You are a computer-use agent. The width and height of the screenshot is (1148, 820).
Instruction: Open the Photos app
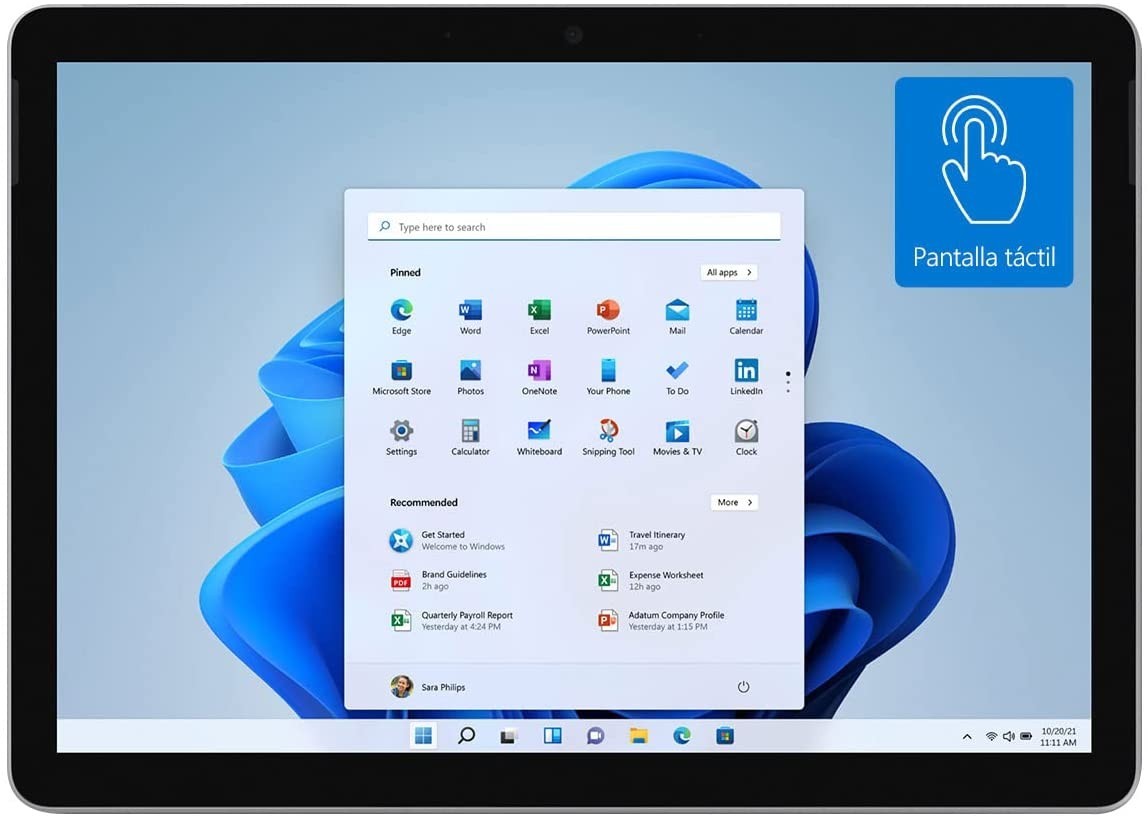click(470, 377)
